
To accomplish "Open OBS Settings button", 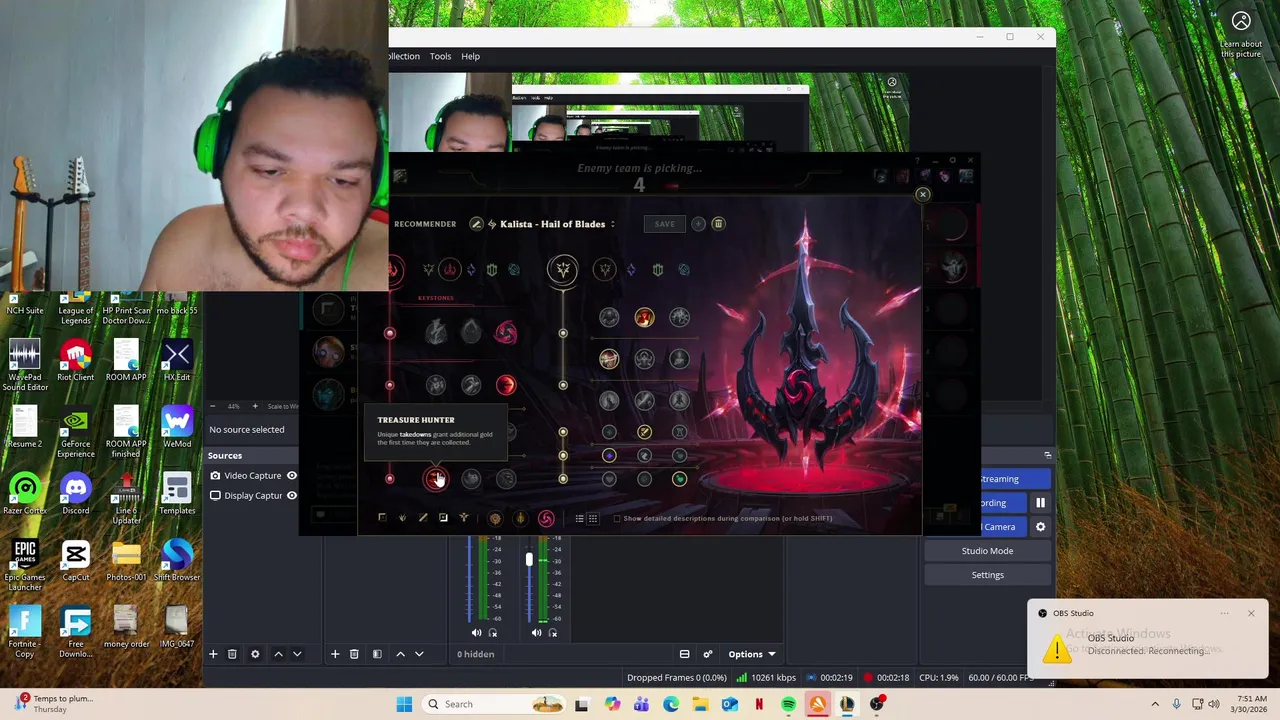I will click(x=987, y=575).
